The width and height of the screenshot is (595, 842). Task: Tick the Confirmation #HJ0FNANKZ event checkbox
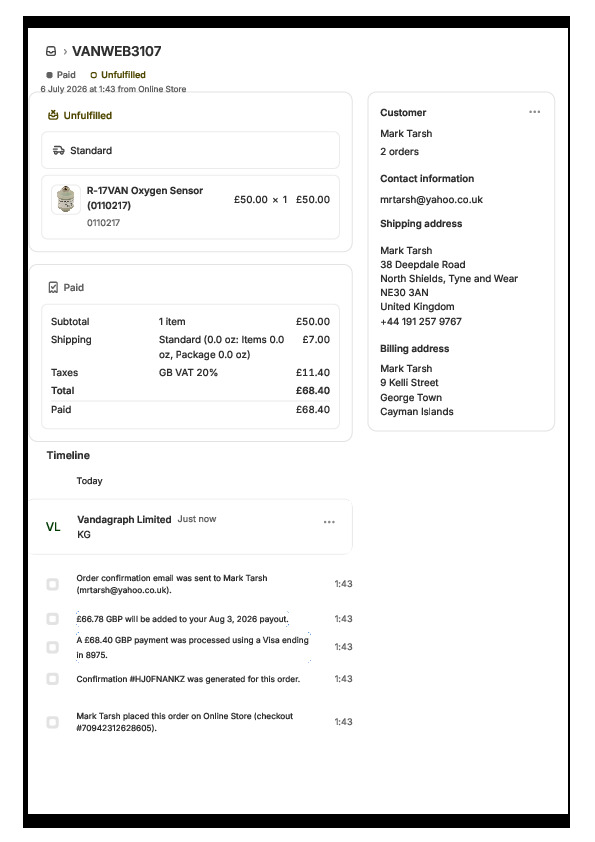[53, 679]
